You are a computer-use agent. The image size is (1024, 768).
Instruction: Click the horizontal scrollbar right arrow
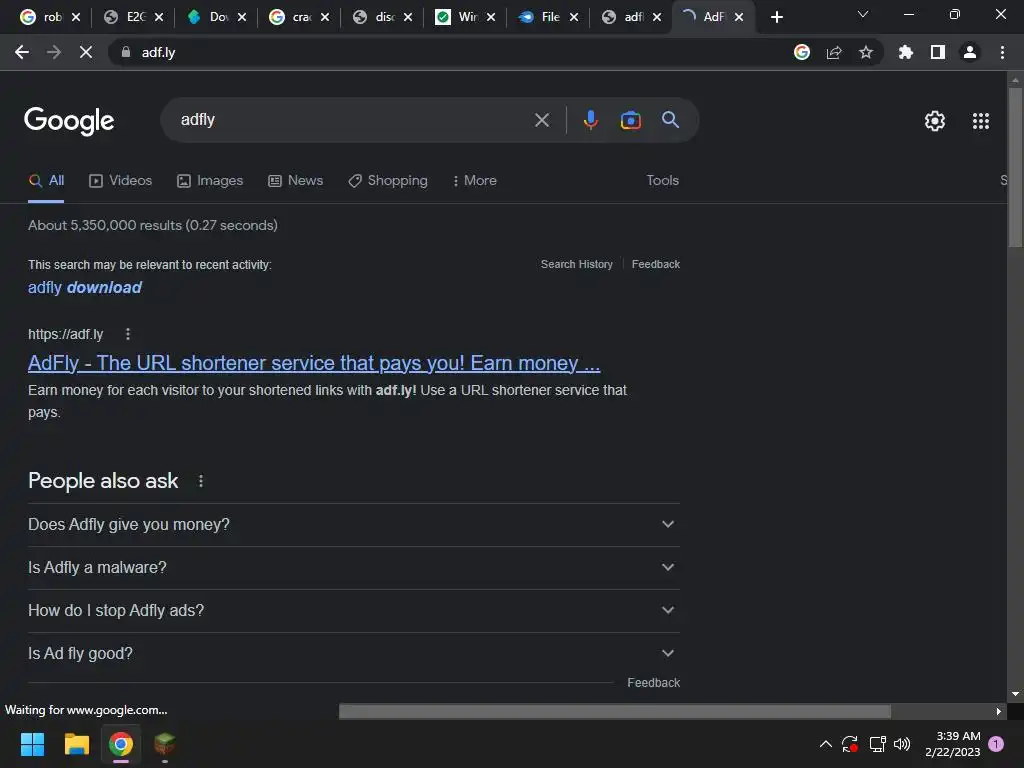click(x=999, y=711)
